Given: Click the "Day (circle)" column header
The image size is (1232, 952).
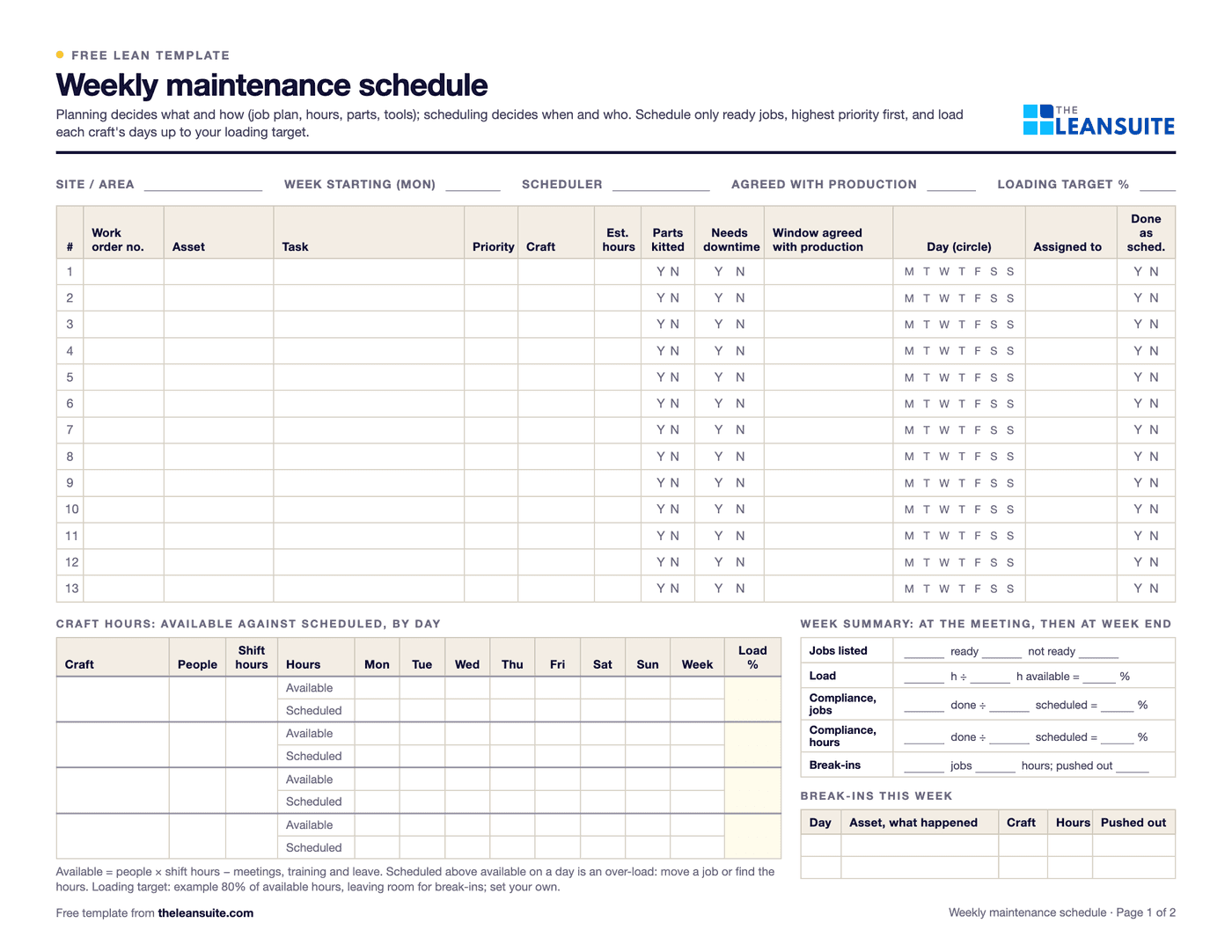Looking at the screenshot, I should [959, 247].
